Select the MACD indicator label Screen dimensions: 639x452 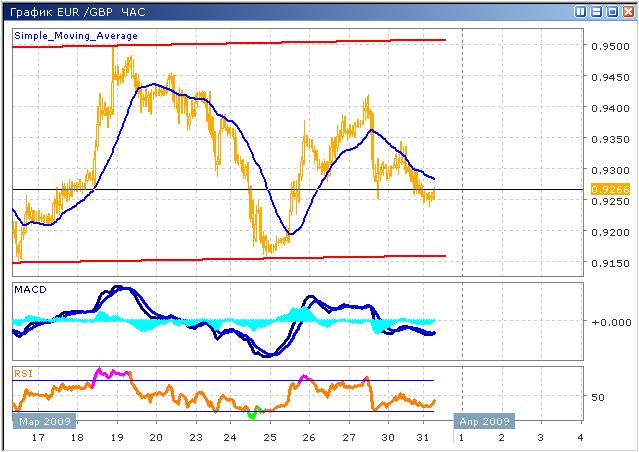[x=30, y=290]
